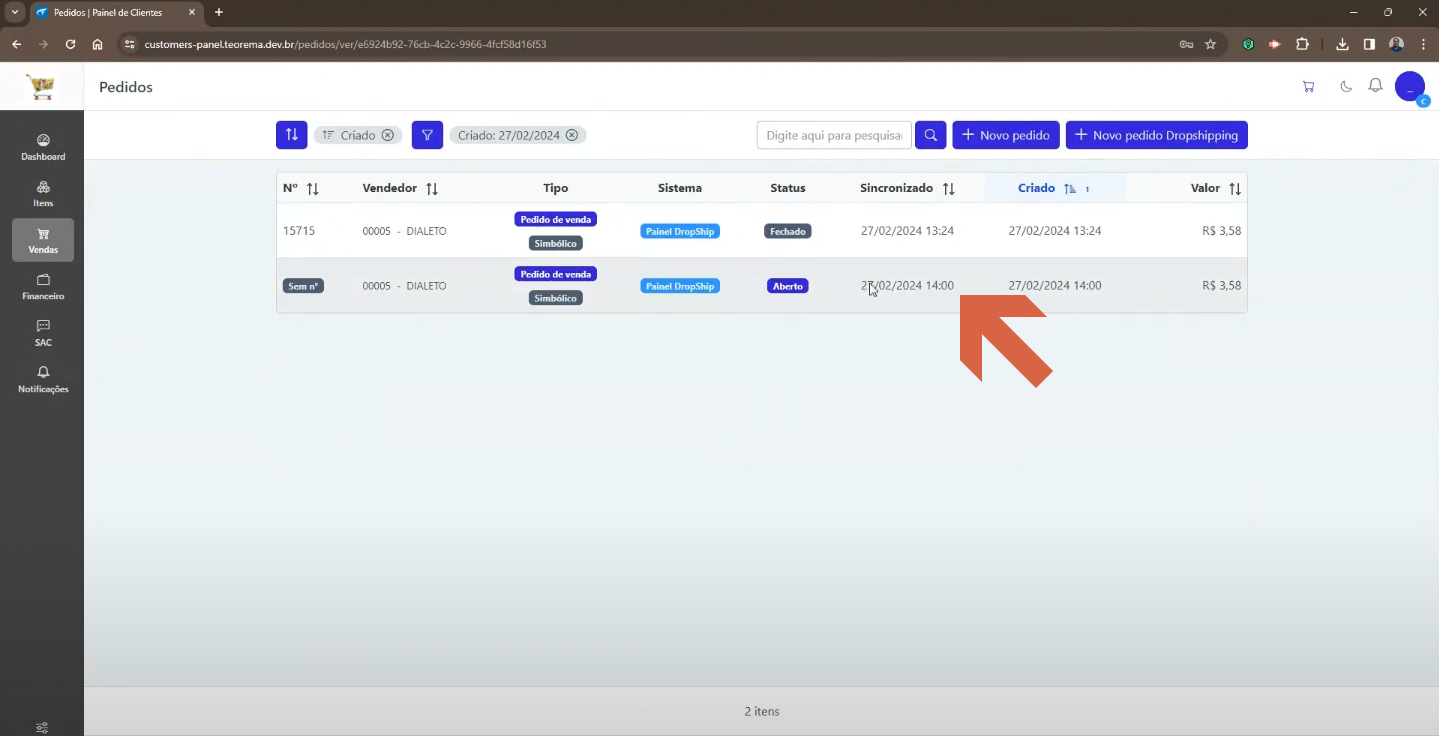Open the shopping cart icon in the header
Image resolution: width=1439 pixels, height=736 pixels.
coord(1308,87)
